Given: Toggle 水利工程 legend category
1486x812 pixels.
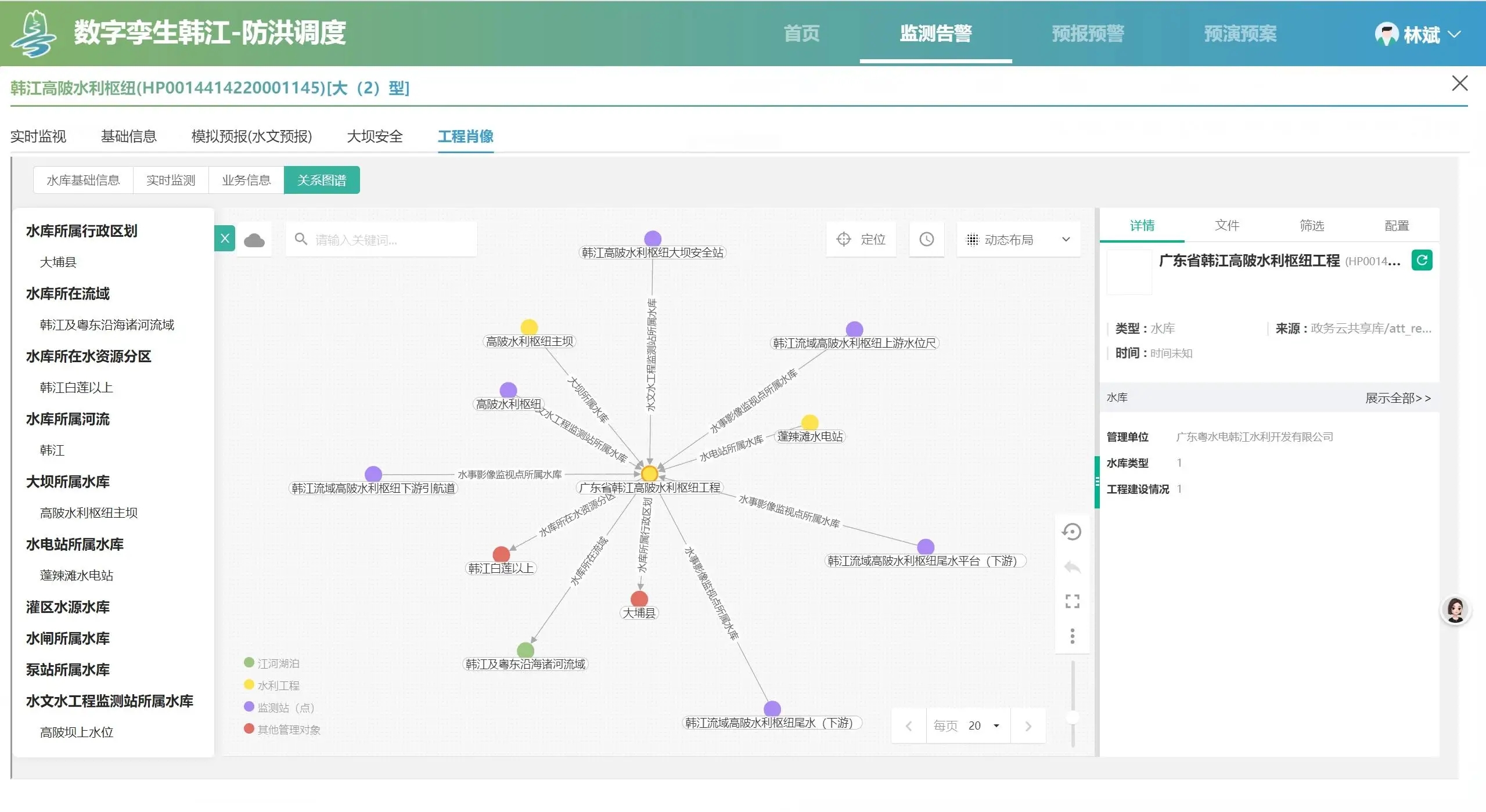Looking at the screenshot, I should click(x=272, y=685).
